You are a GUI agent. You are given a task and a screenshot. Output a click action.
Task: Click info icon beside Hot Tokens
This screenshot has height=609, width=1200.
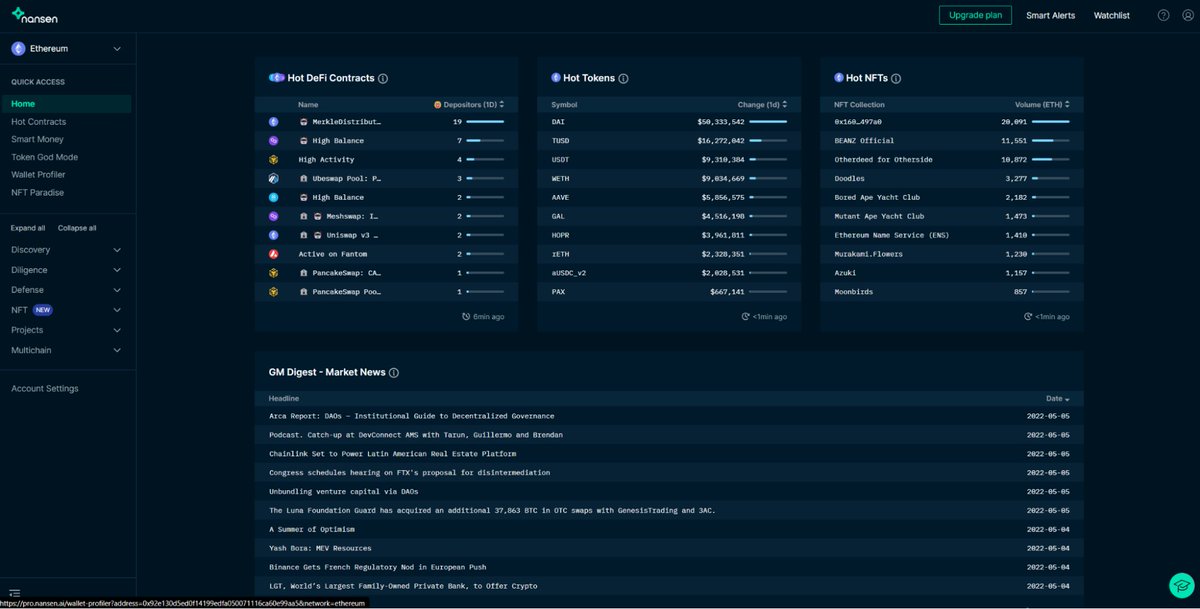point(624,78)
